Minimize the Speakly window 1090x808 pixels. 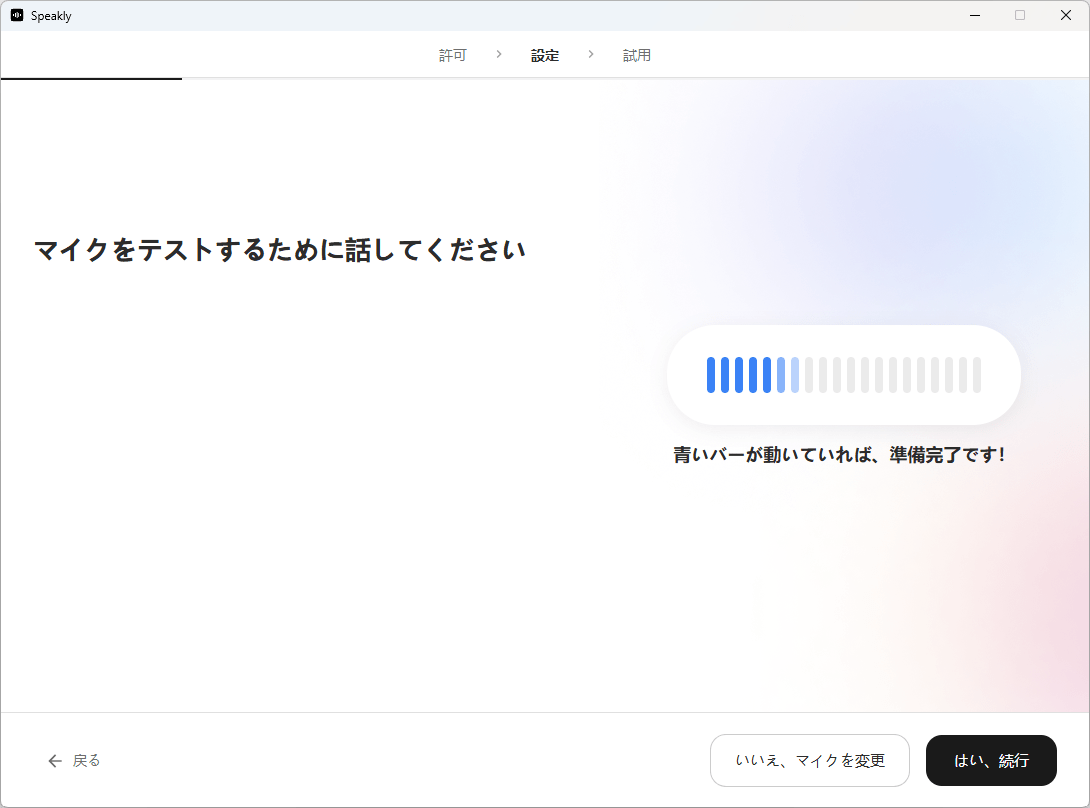(974, 15)
